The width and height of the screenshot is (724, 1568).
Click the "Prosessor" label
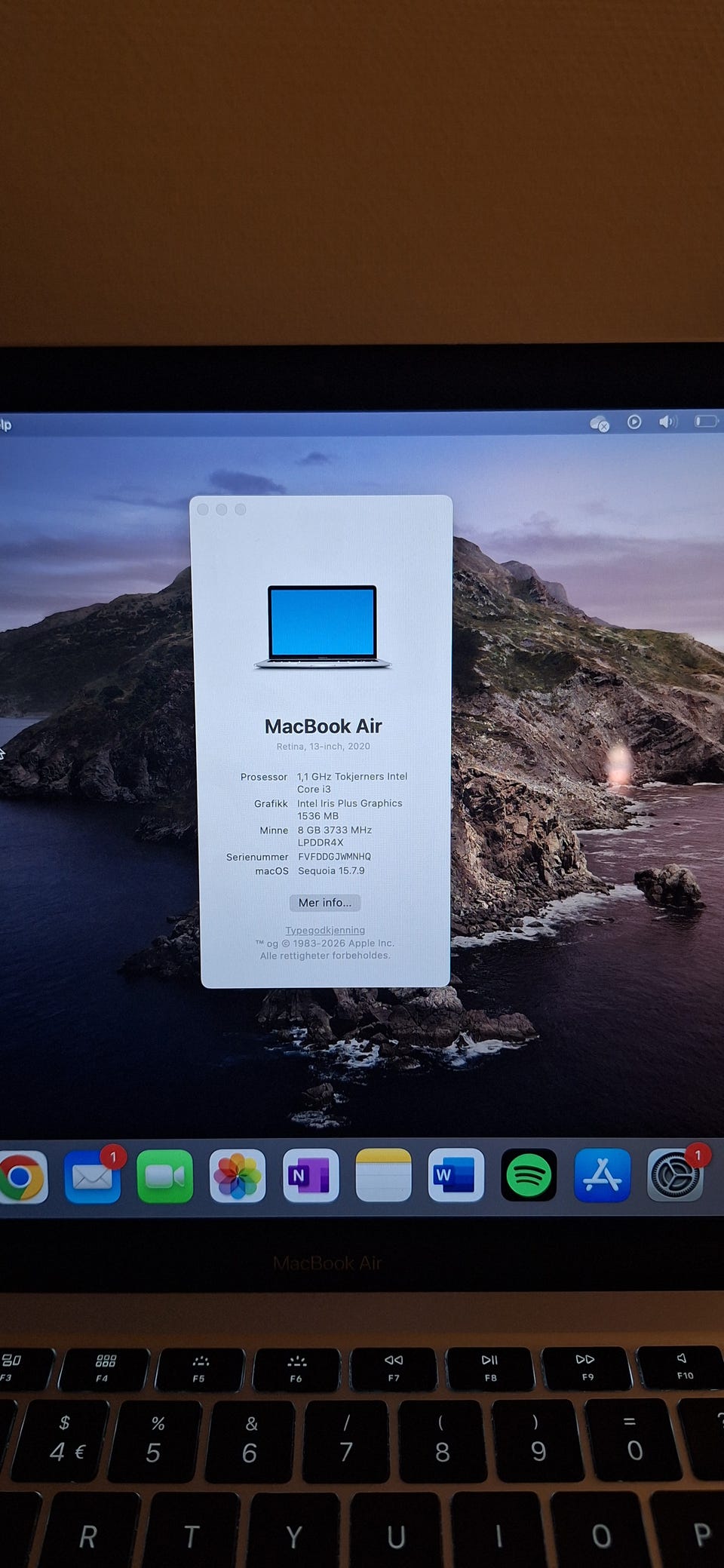tap(264, 777)
